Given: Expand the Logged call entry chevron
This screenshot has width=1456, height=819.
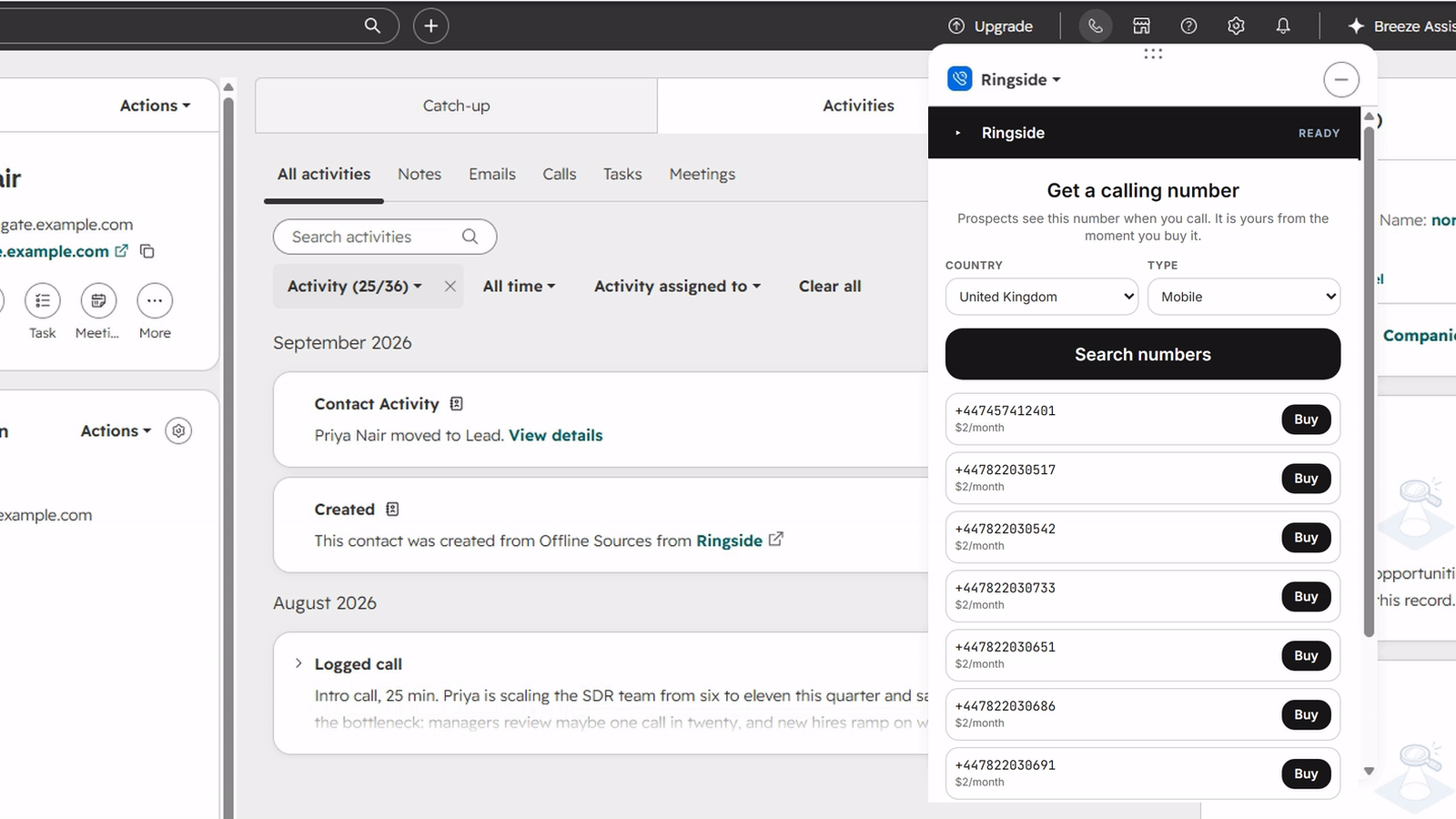Looking at the screenshot, I should pos(298,663).
